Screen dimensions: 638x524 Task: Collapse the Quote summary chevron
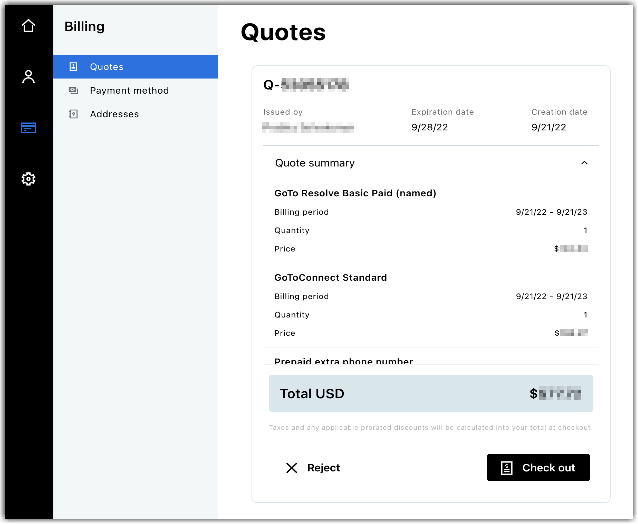584,163
